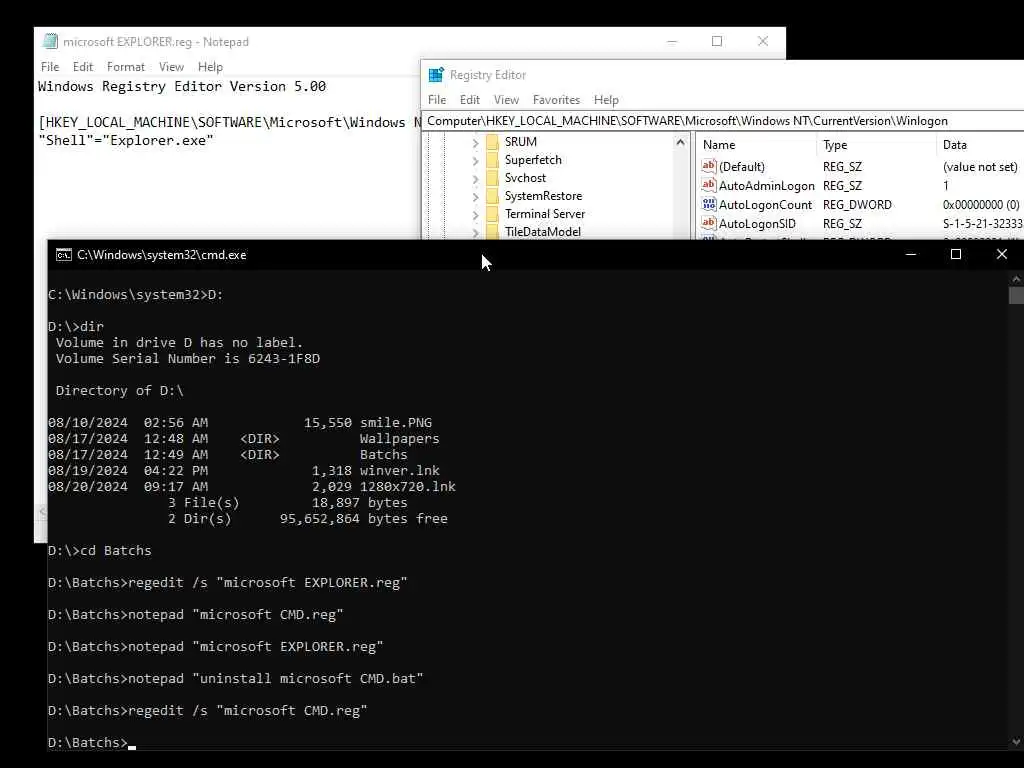The image size is (1024, 768).
Task: Select the SRUM tree item
Action: pyautogui.click(x=520, y=142)
